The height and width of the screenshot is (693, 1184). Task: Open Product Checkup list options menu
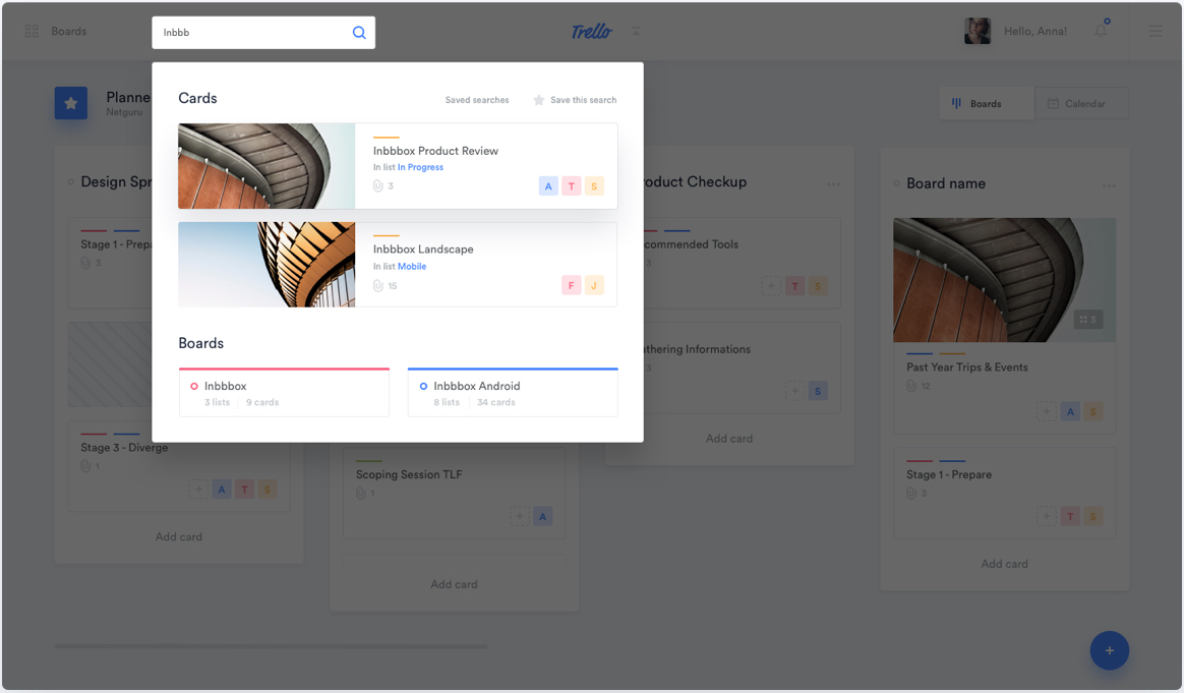click(834, 185)
